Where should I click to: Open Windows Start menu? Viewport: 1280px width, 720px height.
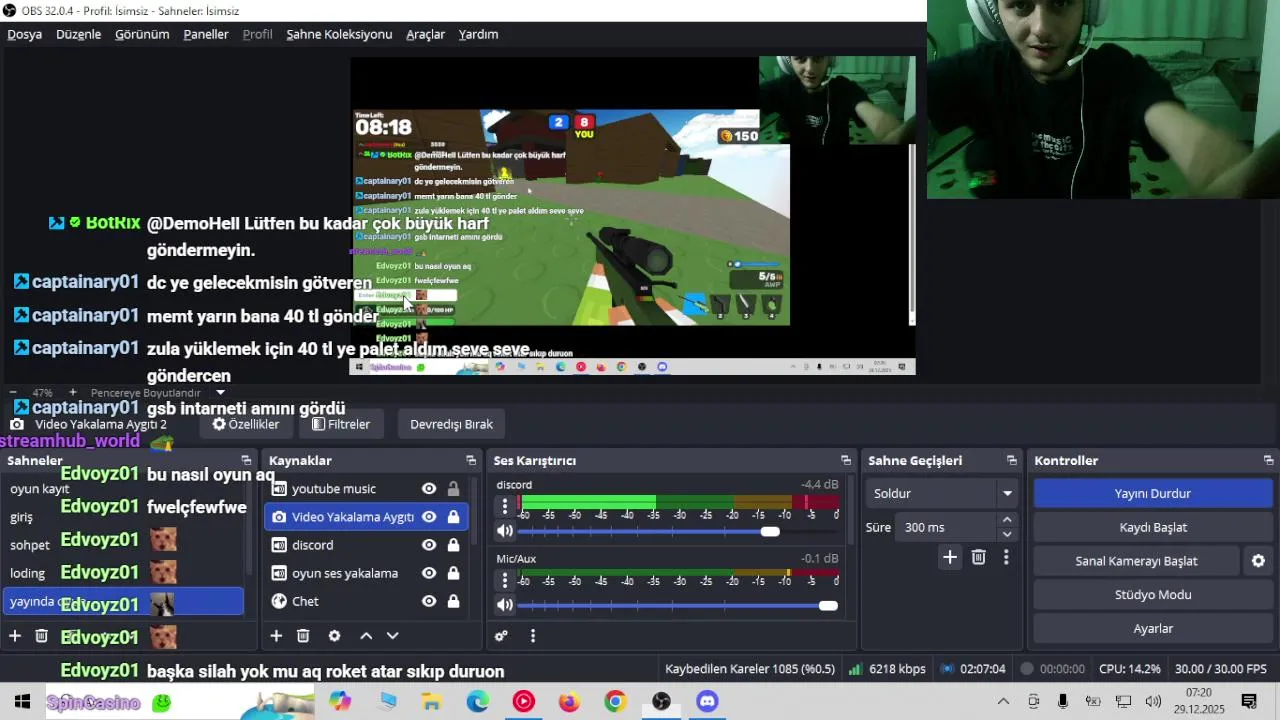tap(22, 702)
